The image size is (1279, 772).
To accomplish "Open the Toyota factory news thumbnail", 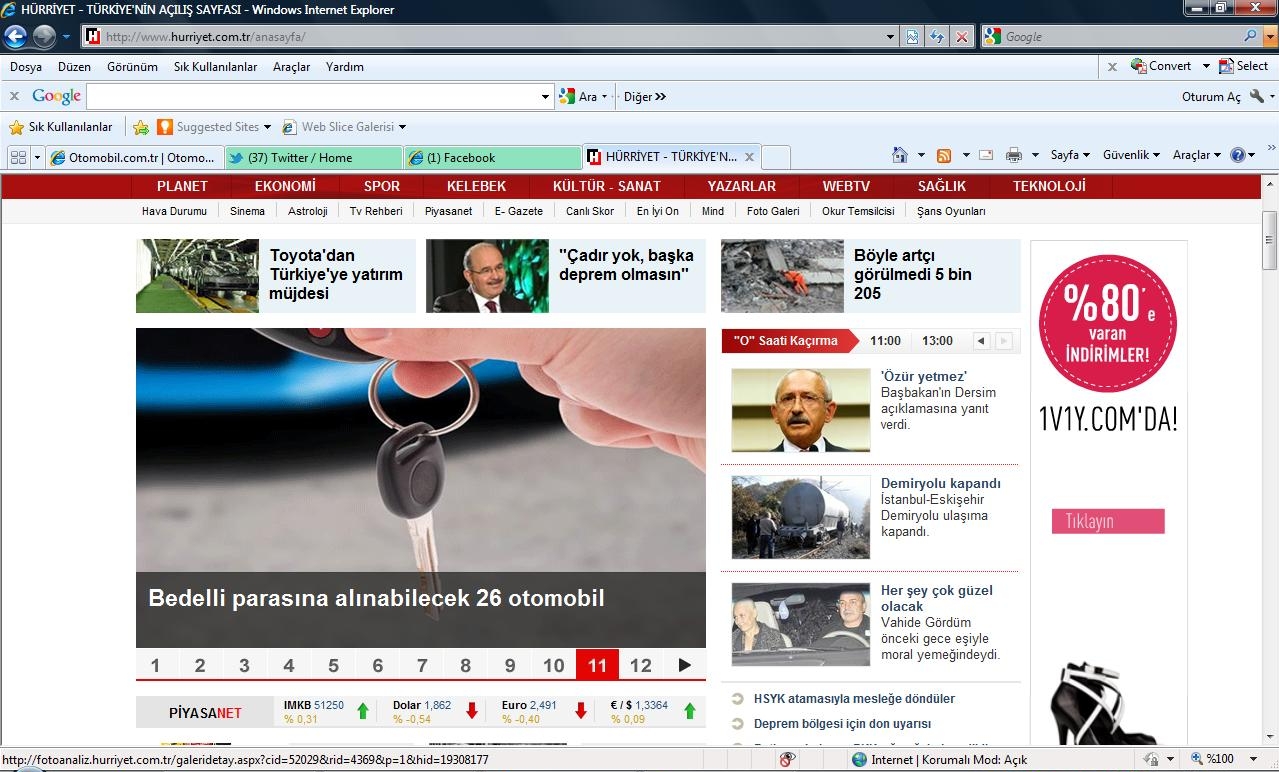I will pos(197,276).
